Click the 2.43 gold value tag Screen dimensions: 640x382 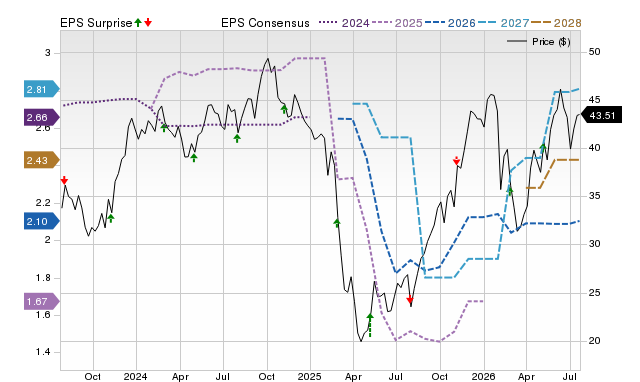(42, 160)
